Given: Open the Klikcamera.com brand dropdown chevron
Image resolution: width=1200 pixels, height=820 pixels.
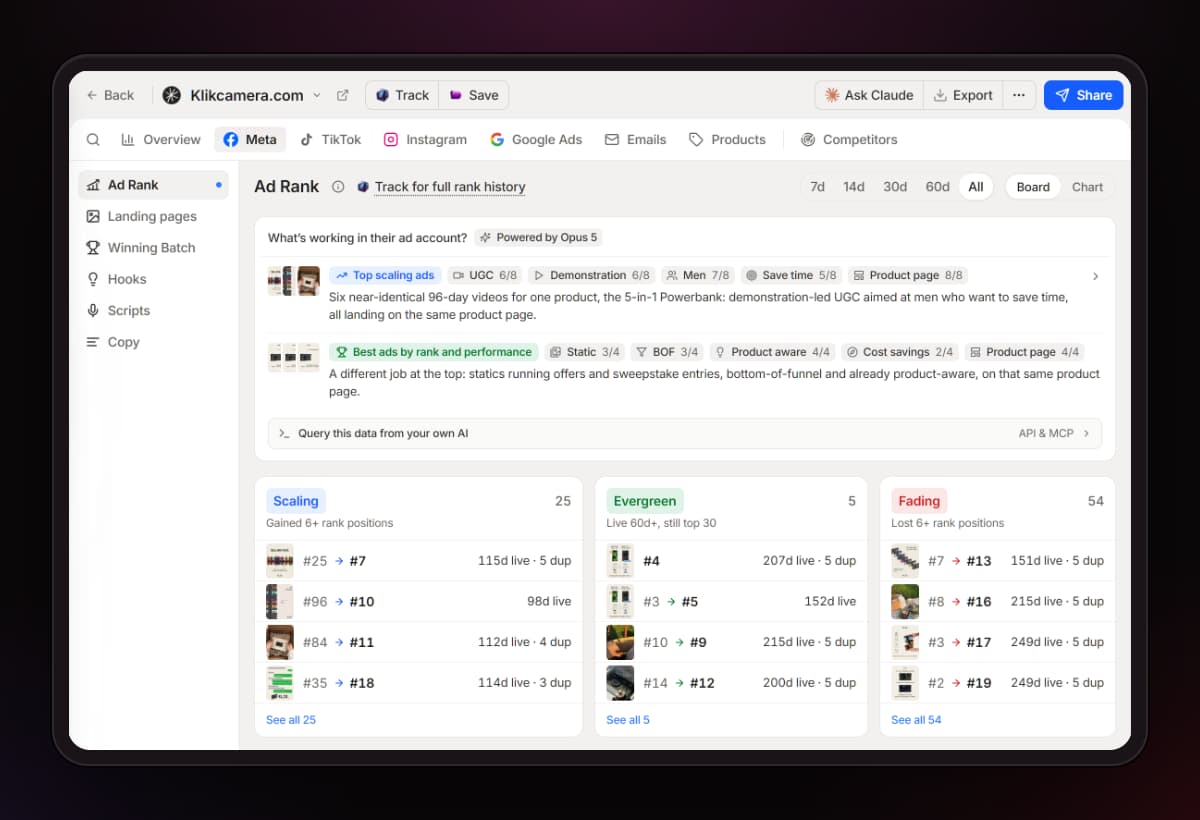Looking at the screenshot, I should (x=317, y=95).
